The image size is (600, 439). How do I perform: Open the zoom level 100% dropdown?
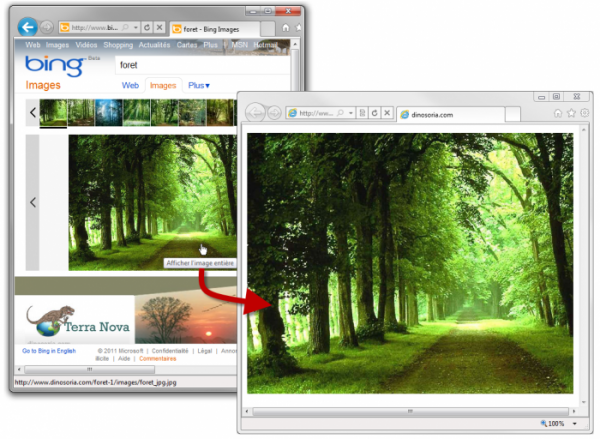575,424
